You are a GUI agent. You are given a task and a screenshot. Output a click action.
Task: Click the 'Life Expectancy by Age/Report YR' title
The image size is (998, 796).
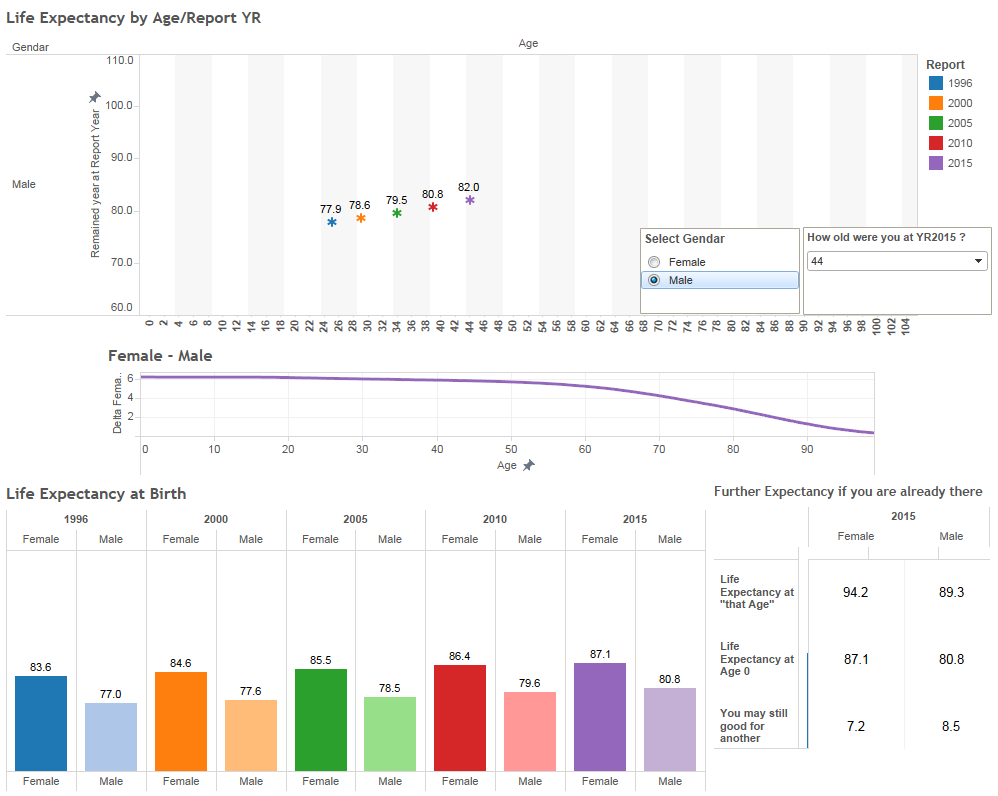tap(134, 18)
